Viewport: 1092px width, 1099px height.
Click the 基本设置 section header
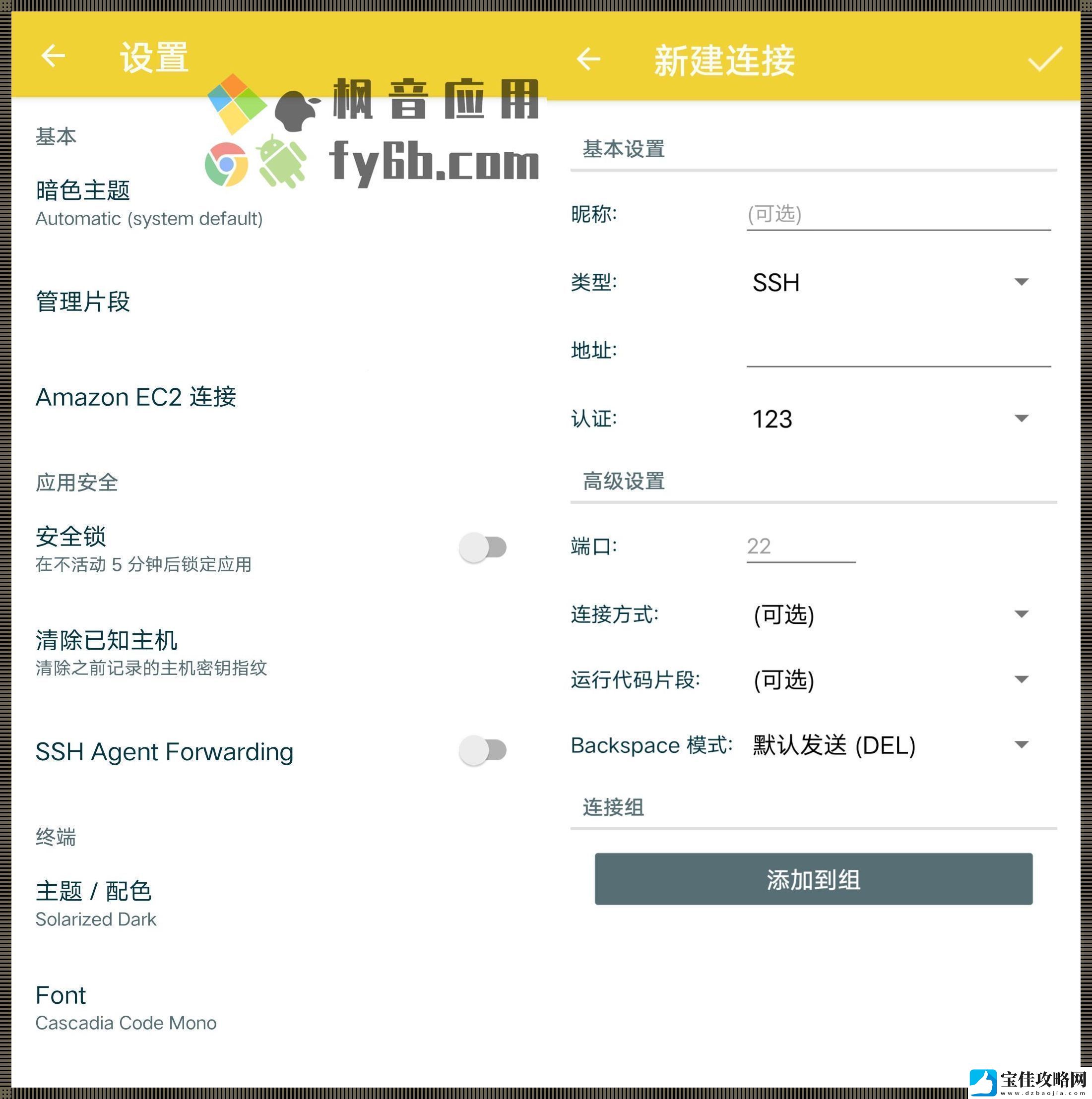[x=624, y=149]
